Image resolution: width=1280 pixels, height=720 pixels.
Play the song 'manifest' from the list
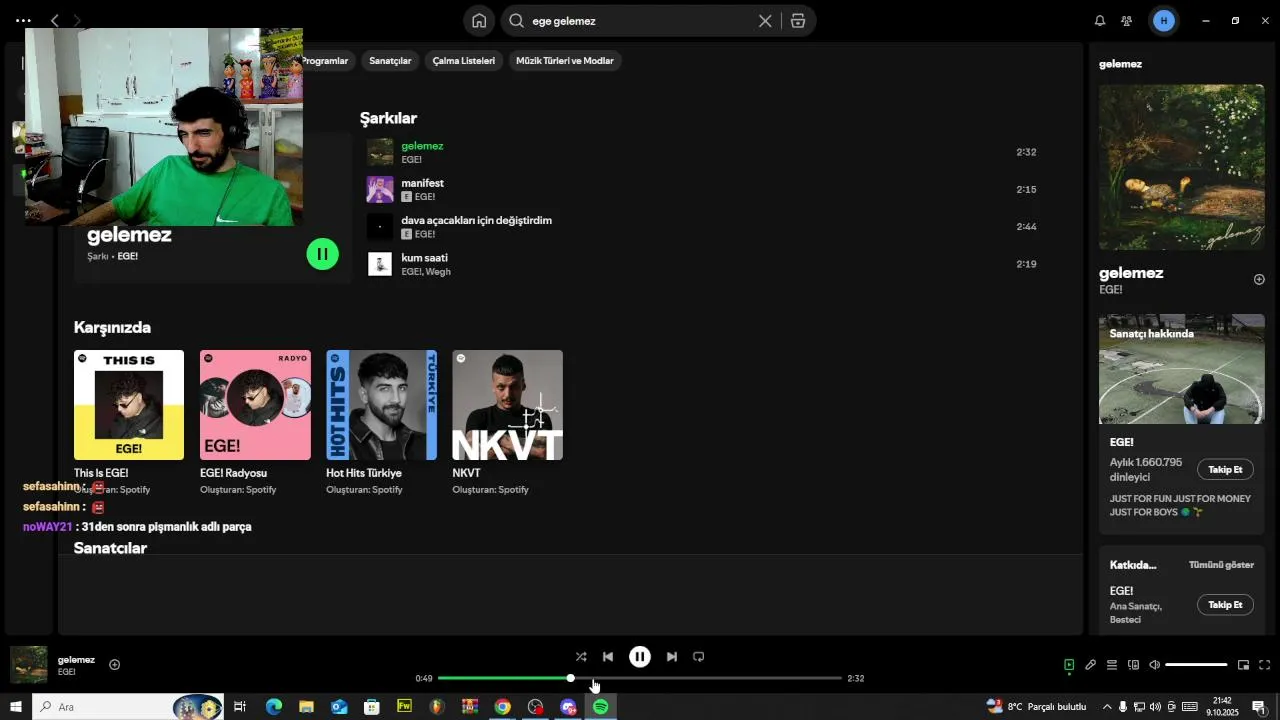[700, 189]
